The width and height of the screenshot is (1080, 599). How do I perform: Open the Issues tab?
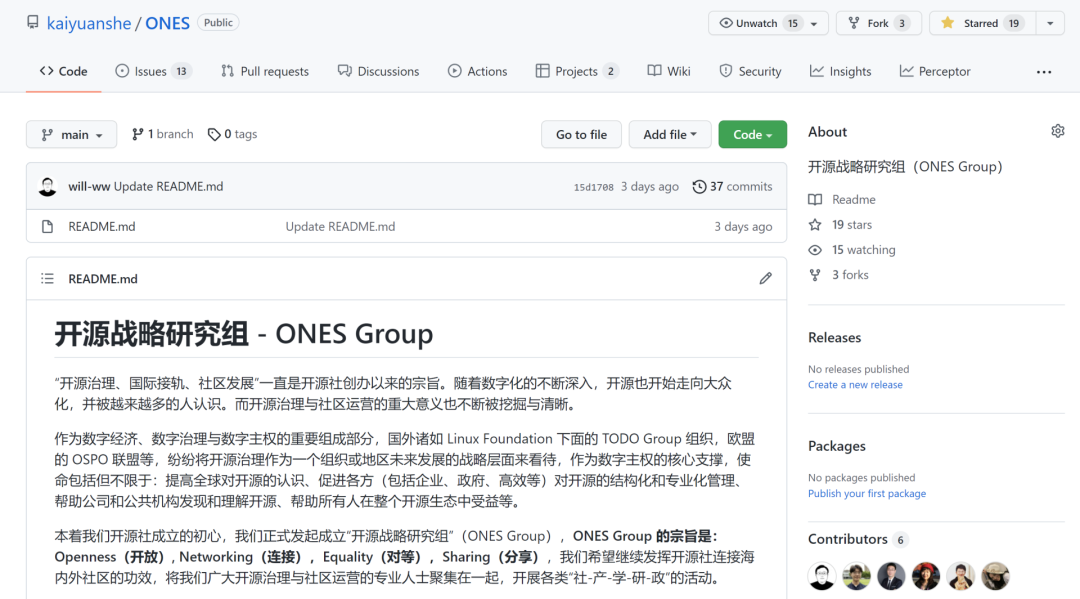pyautogui.click(x=153, y=71)
